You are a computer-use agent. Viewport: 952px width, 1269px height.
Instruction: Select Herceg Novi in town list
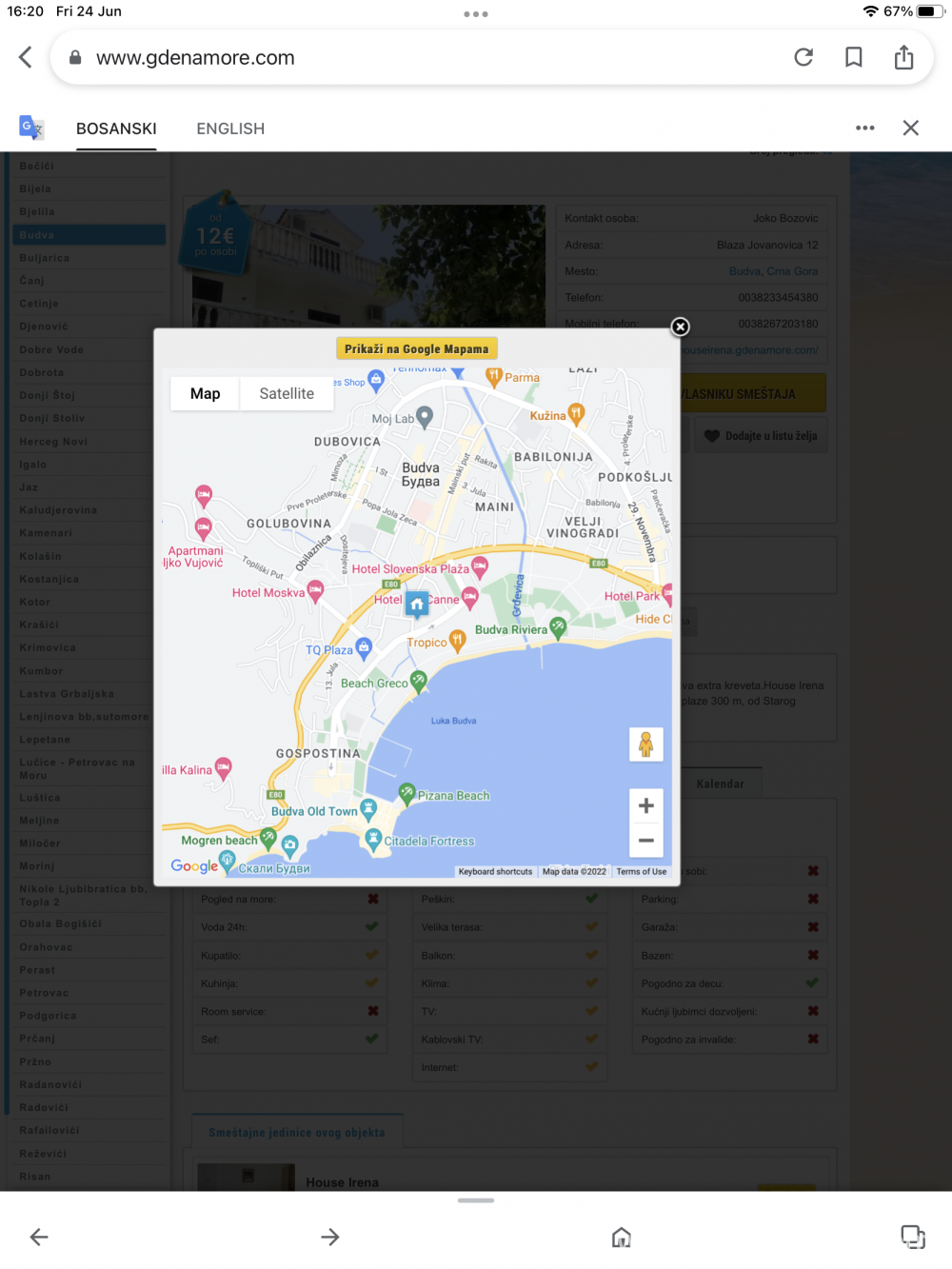click(x=89, y=441)
